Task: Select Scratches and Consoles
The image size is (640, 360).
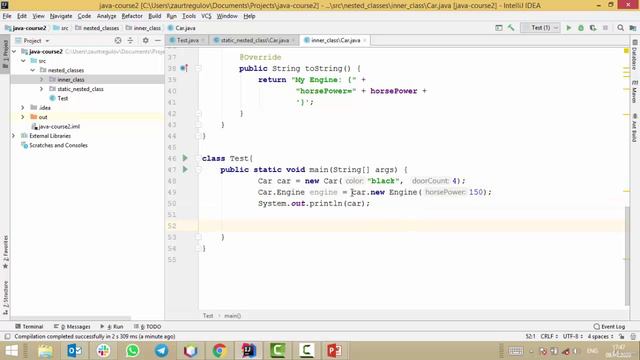Action: [x=58, y=145]
